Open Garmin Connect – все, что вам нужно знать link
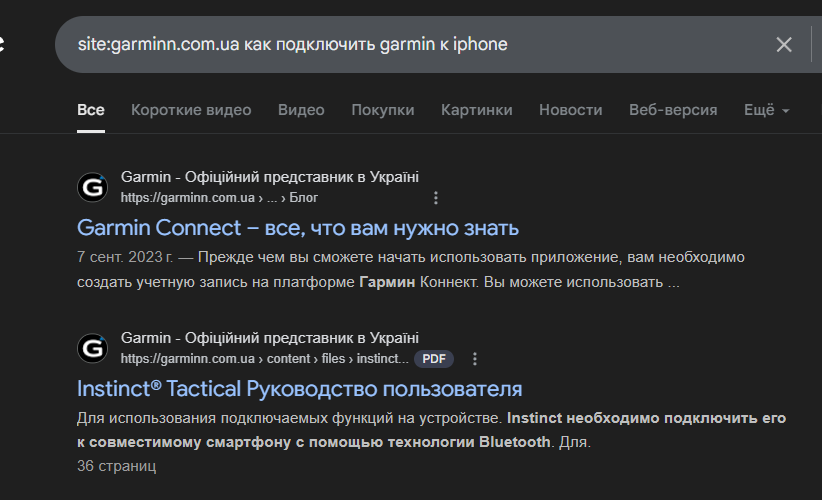Viewport: 822px width, 500px height. click(x=298, y=228)
